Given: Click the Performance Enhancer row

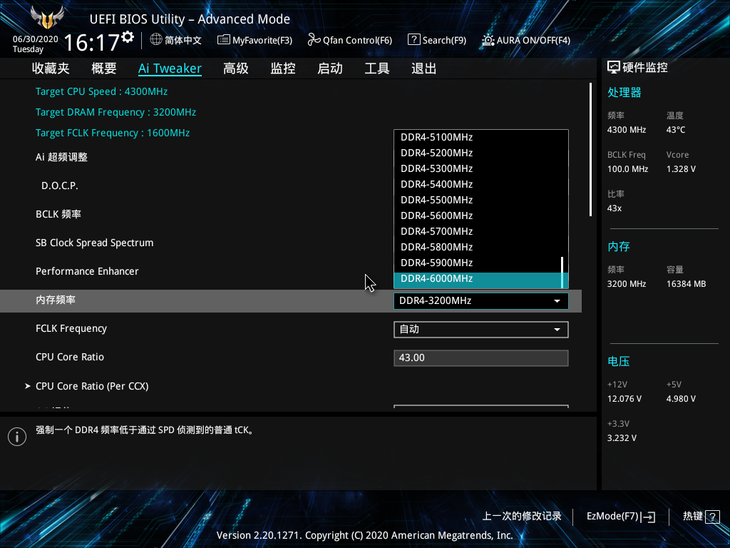Looking at the screenshot, I should click(87, 271).
